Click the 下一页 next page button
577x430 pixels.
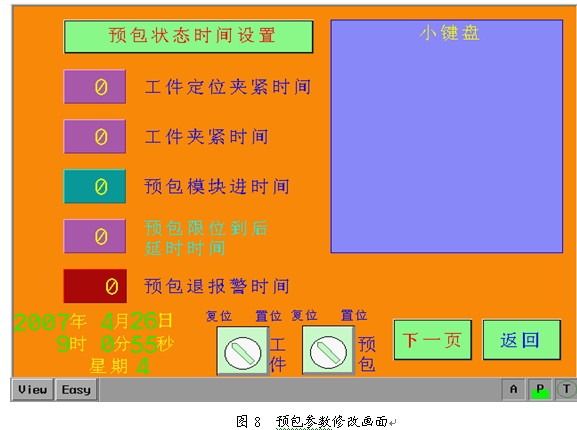point(433,340)
